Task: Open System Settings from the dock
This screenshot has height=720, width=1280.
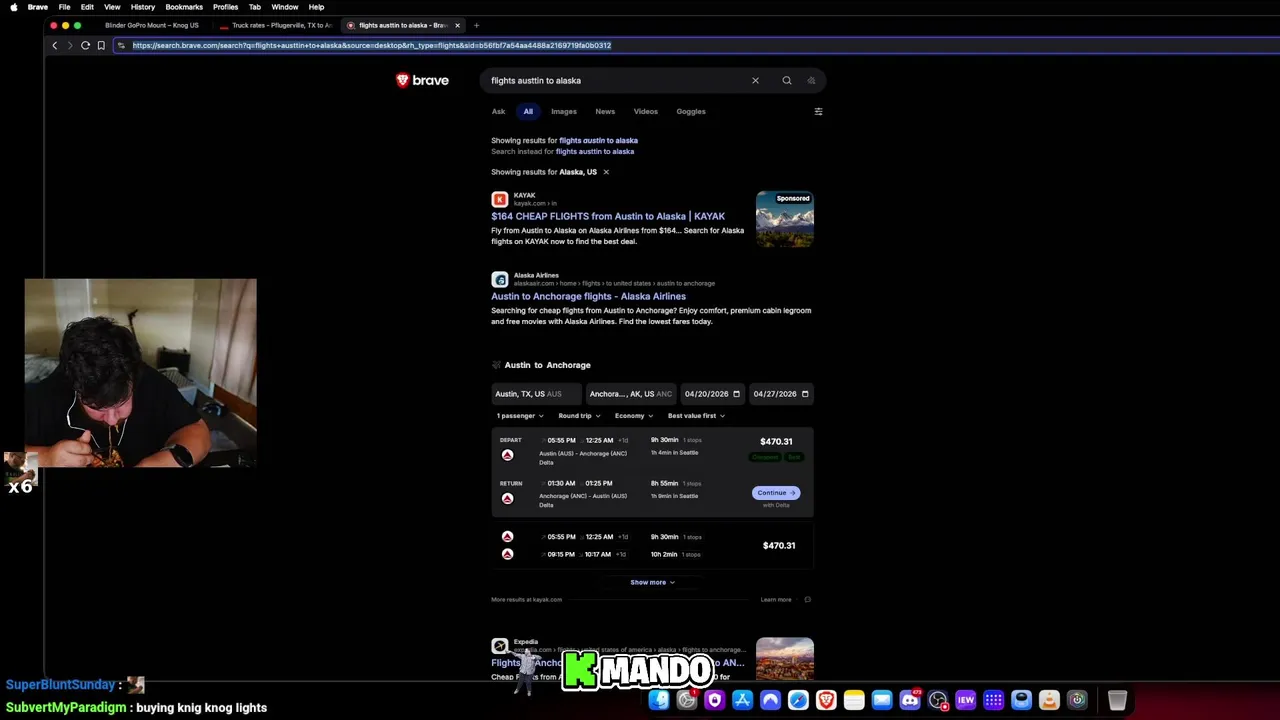Action: click(687, 700)
